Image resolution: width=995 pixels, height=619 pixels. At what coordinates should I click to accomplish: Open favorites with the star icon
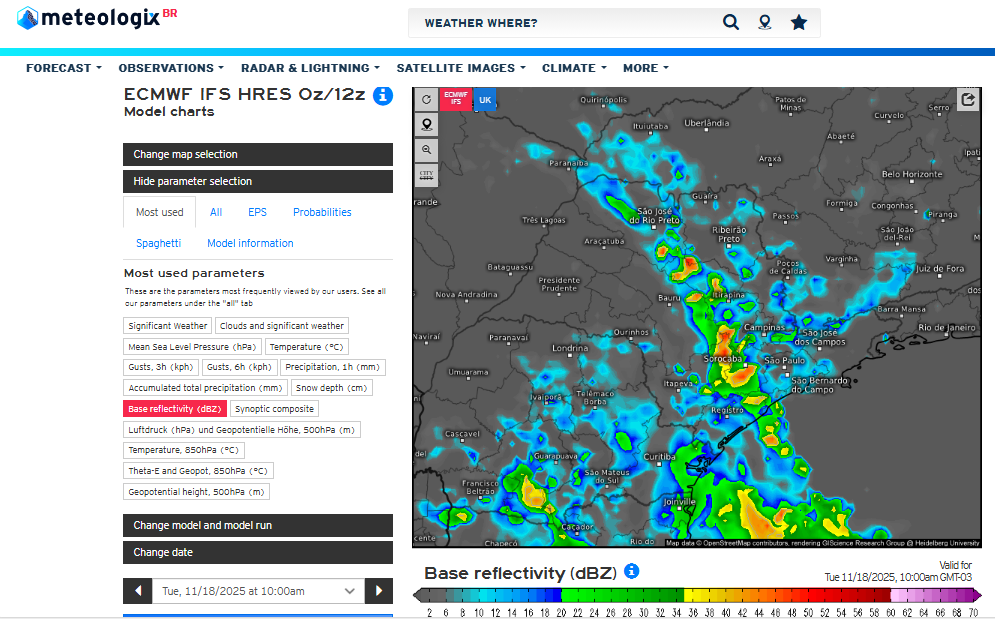(x=798, y=23)
